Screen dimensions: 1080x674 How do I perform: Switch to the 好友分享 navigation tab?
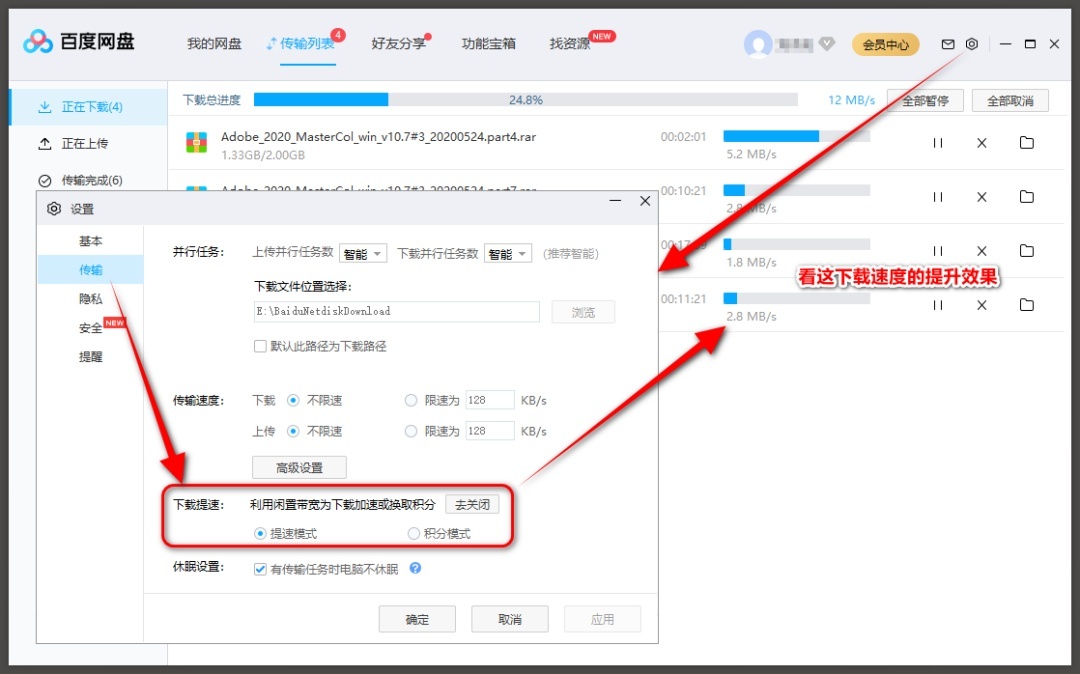coord(399,44)
